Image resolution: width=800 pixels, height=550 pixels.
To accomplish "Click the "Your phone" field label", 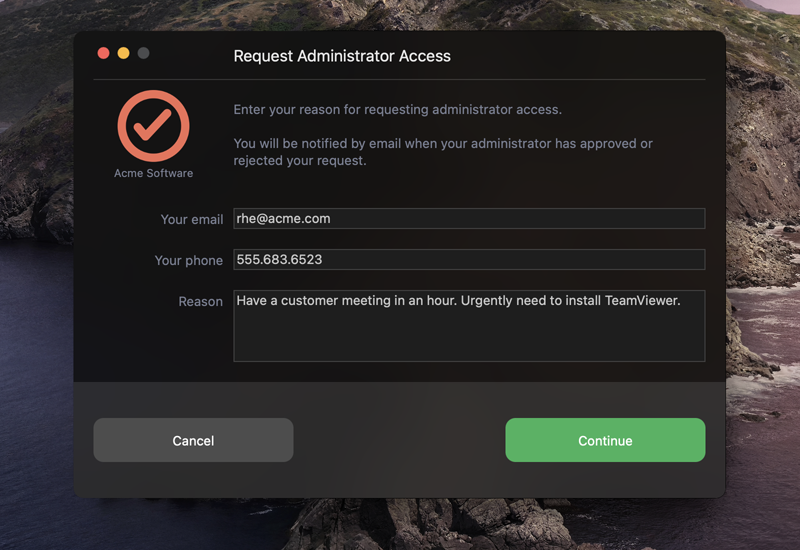I will click(x=189, y=260).
